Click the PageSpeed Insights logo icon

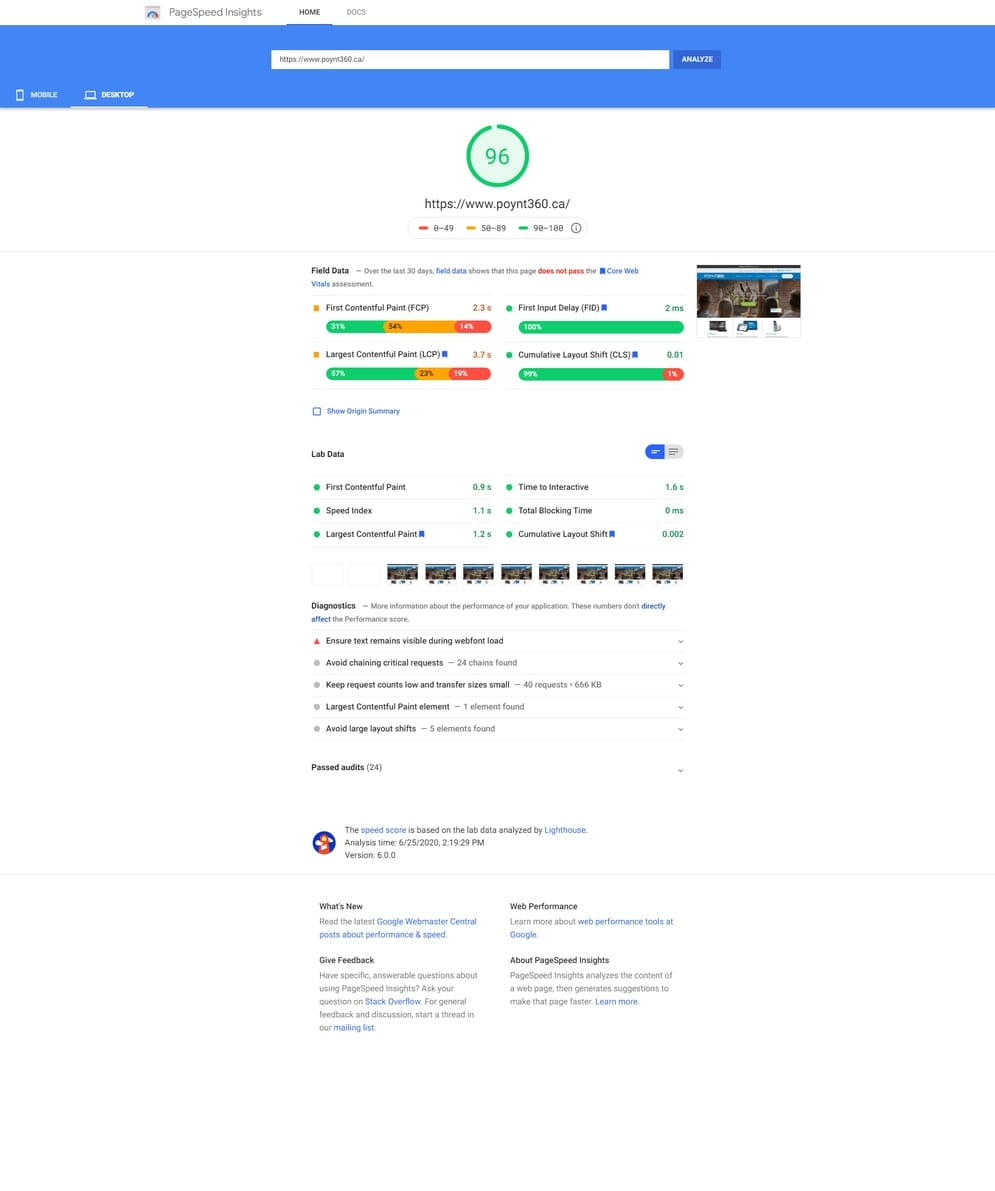click(x=152, y=13)
